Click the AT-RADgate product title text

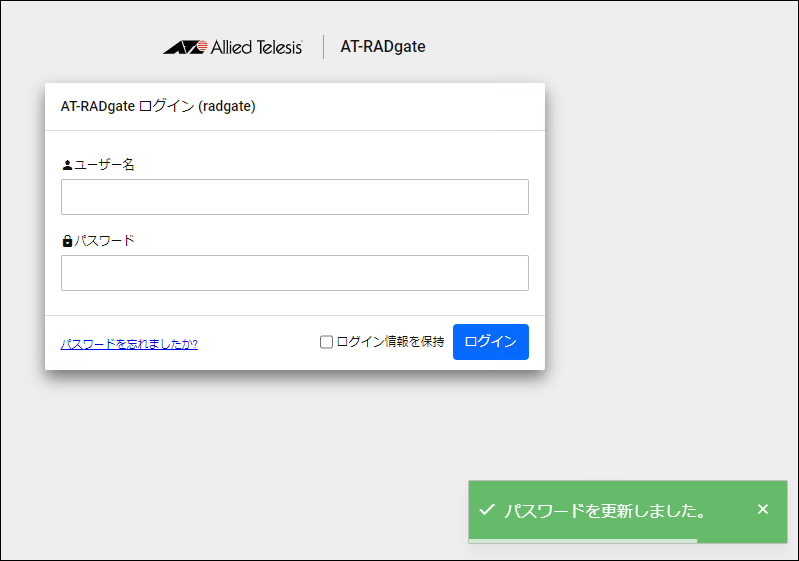click(x=383, y=47)
